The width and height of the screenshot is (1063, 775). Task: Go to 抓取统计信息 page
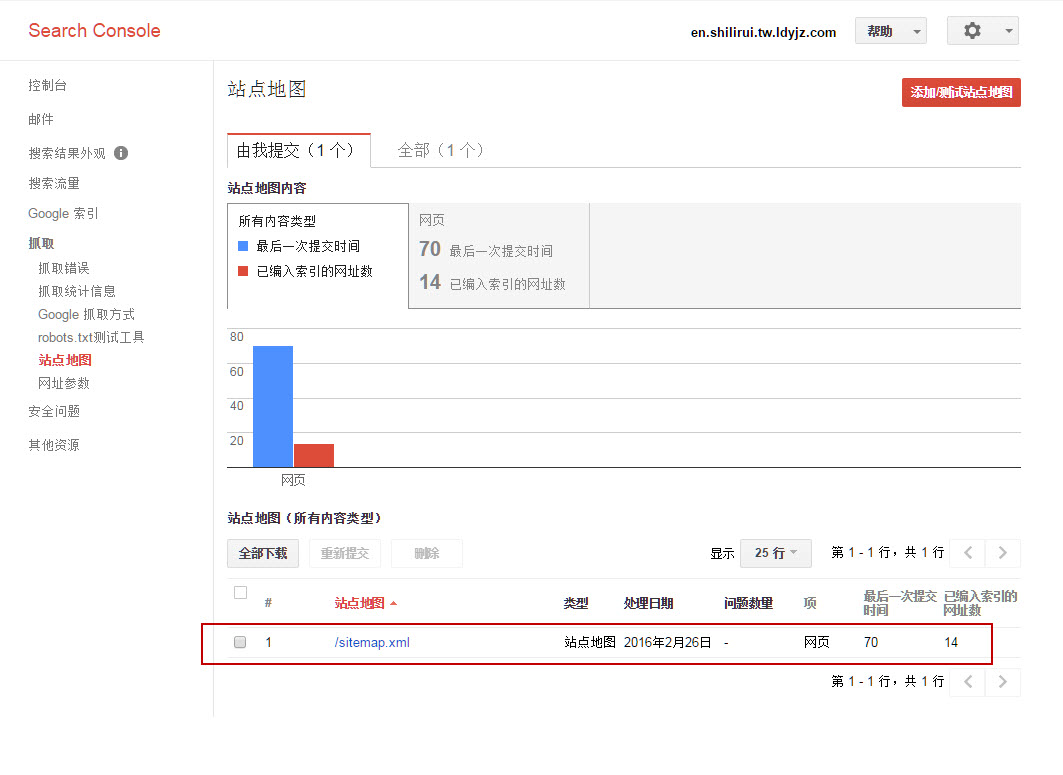coord(80,290)
